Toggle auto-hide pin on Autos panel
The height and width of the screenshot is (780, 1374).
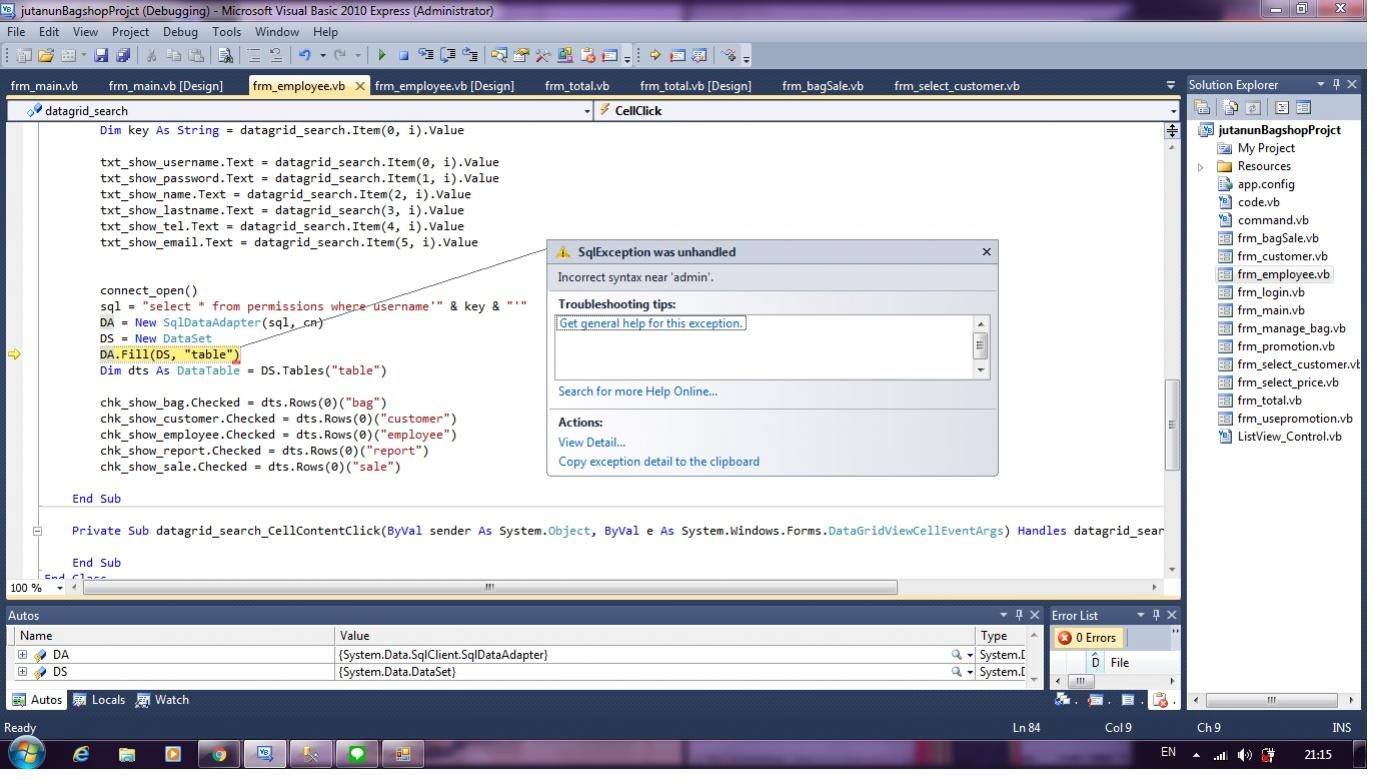click(1019, 615)
